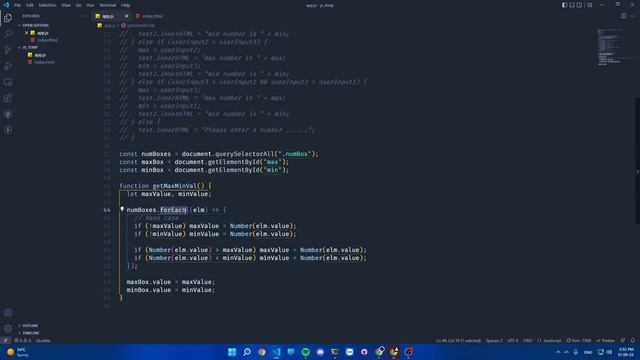Open the Edit menu
Viewport: 640px width, 360px height.
pyautogui.click(x=30, y=5)
